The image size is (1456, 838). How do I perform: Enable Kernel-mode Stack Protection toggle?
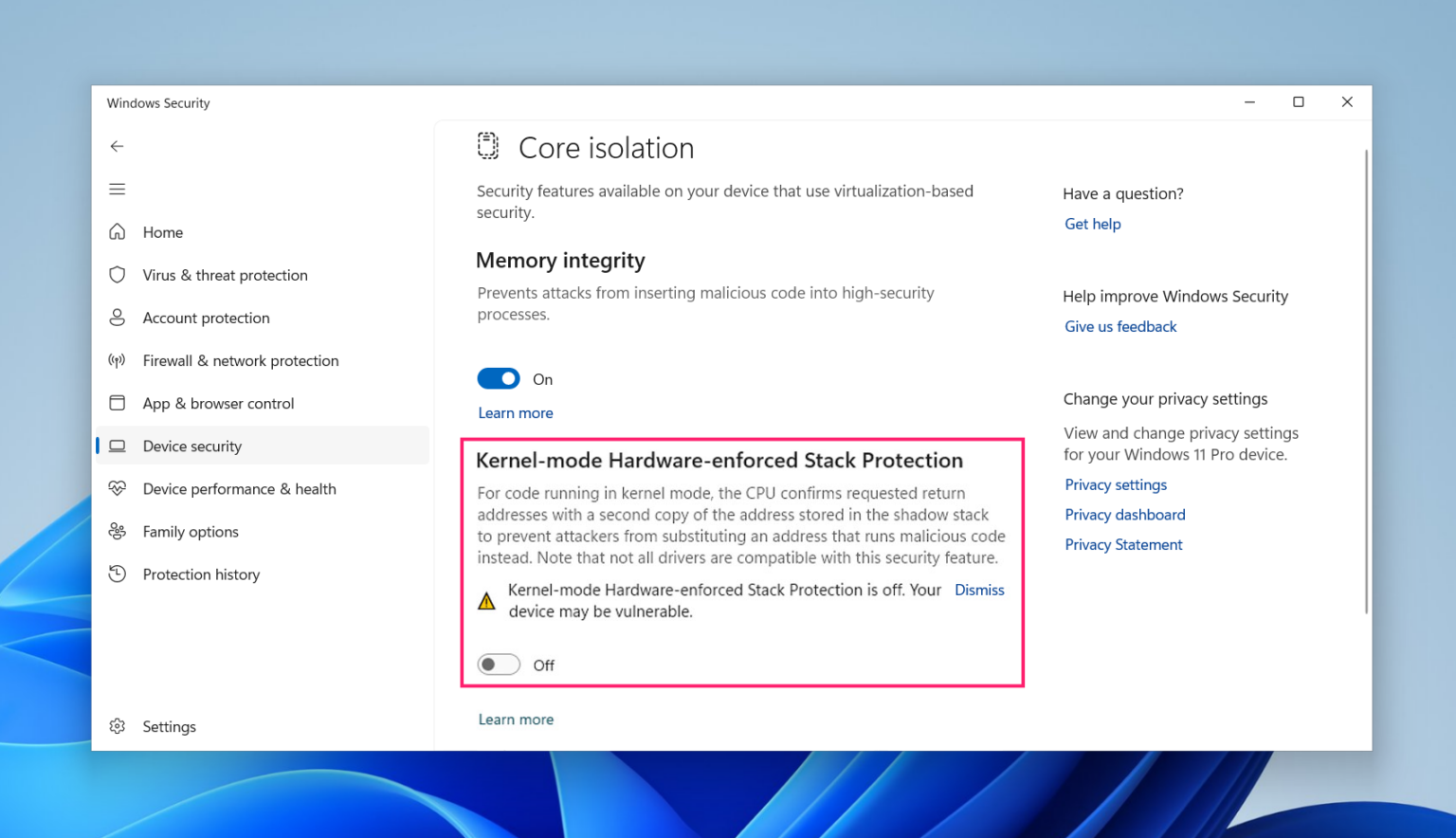pos(499,665)
